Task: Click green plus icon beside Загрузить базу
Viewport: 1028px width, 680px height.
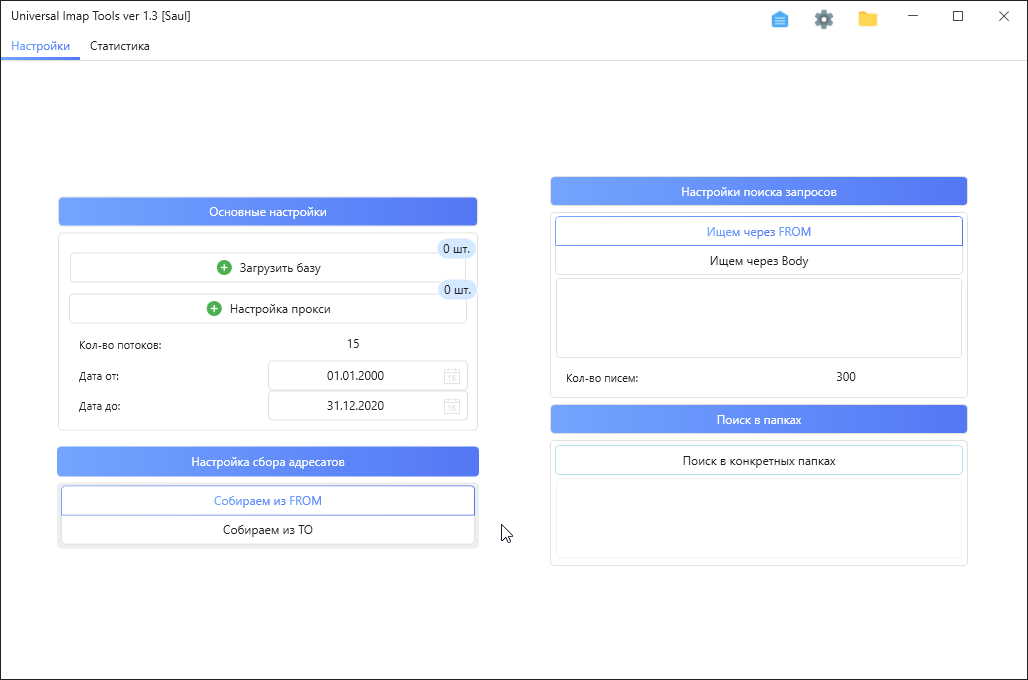Action: click(224, 268)
